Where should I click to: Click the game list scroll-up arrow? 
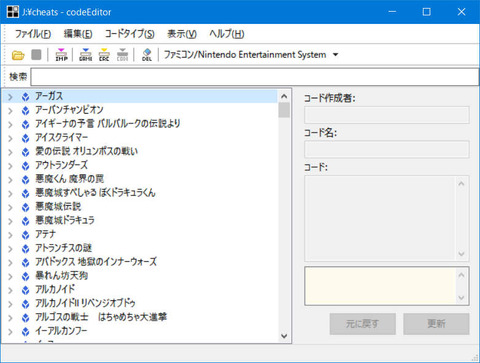click(284, 96)
